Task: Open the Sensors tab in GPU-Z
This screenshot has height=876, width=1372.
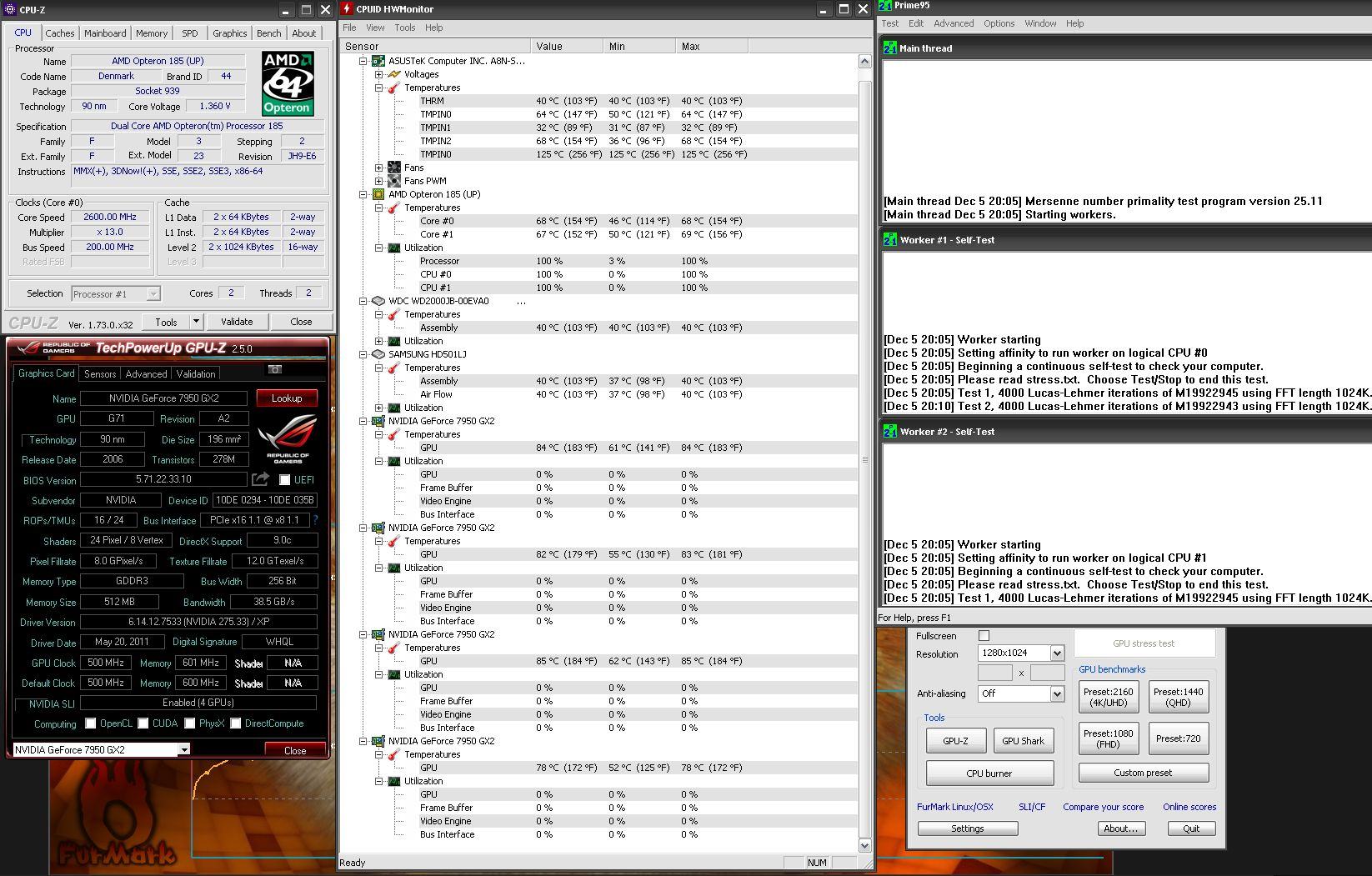Action: (x=100, y=374)
